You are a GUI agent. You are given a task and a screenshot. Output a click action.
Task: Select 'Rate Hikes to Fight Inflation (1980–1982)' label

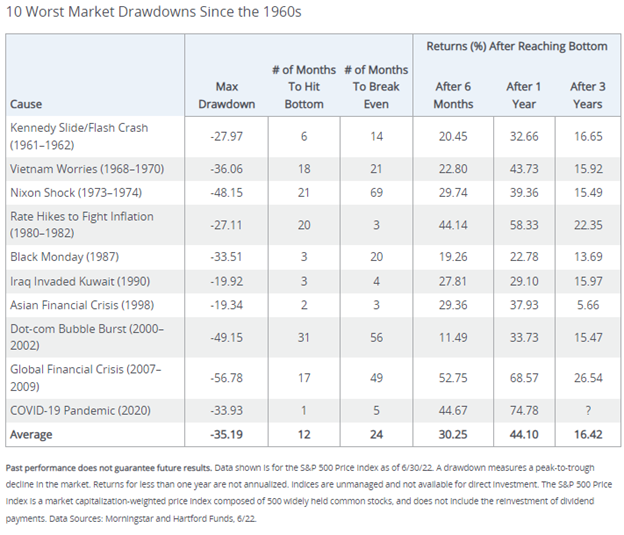[82, 225]
